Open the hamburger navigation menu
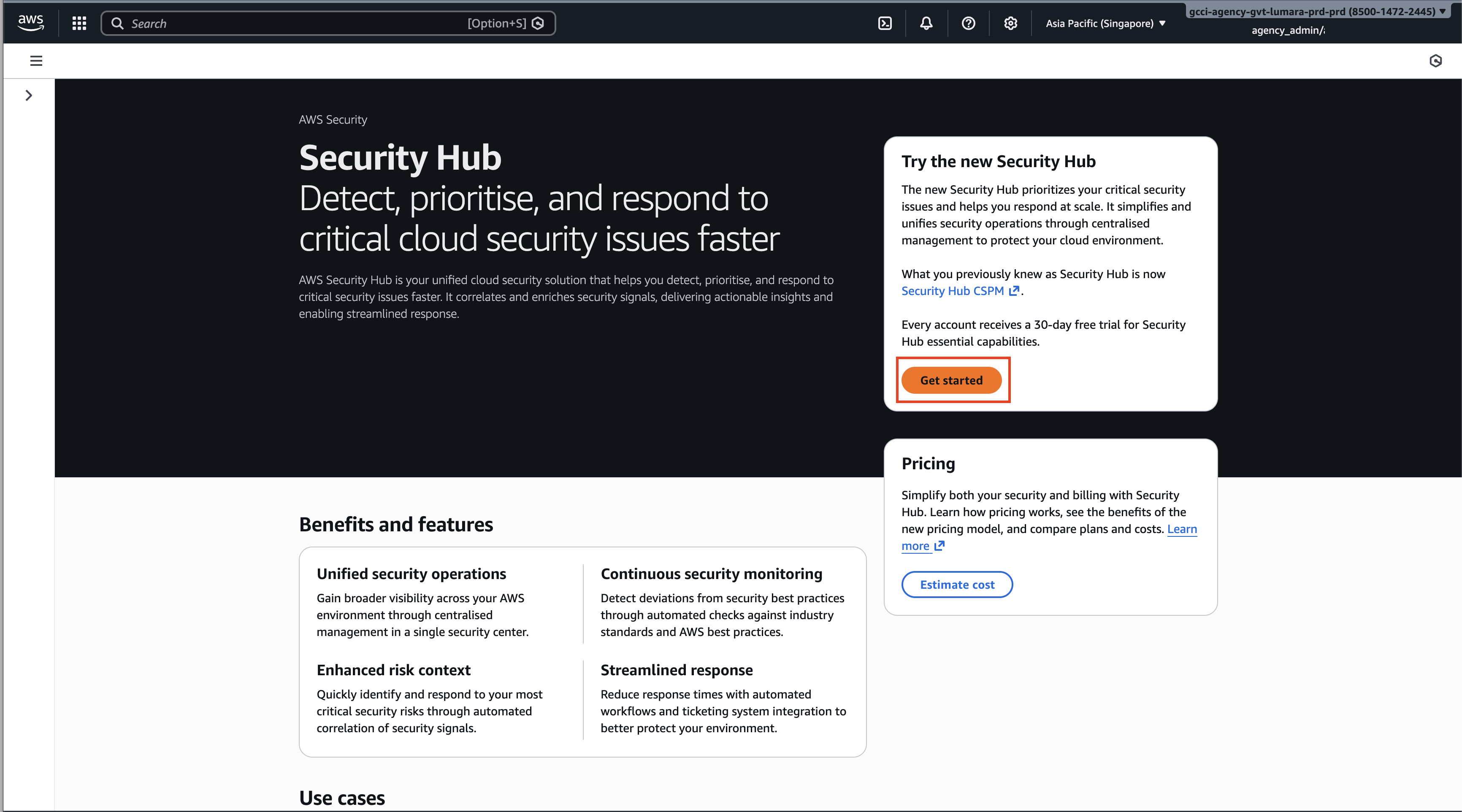 coord(36,61)
